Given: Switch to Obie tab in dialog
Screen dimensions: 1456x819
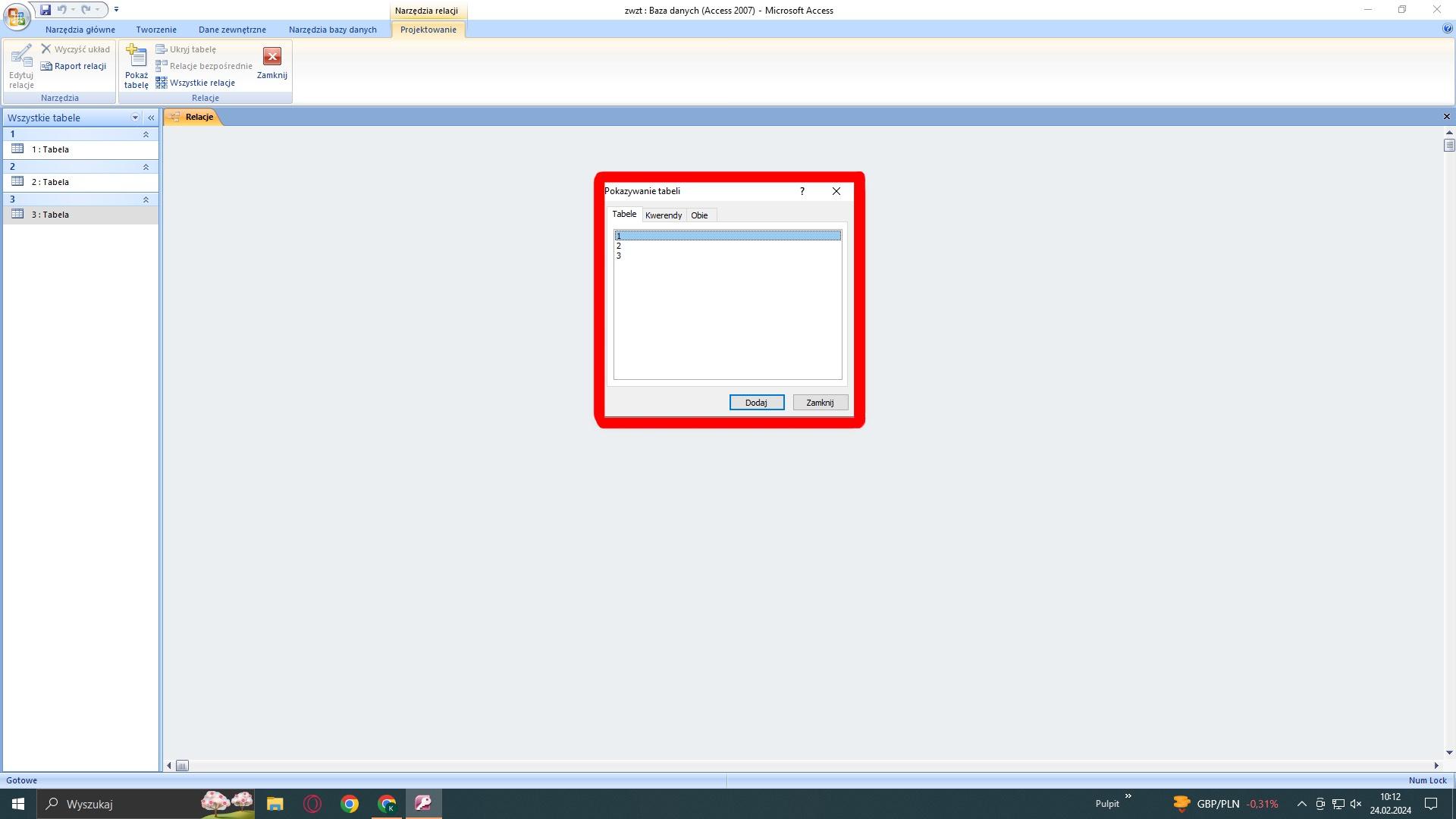Looking at the screenshot, I should (x=699, y=215).
